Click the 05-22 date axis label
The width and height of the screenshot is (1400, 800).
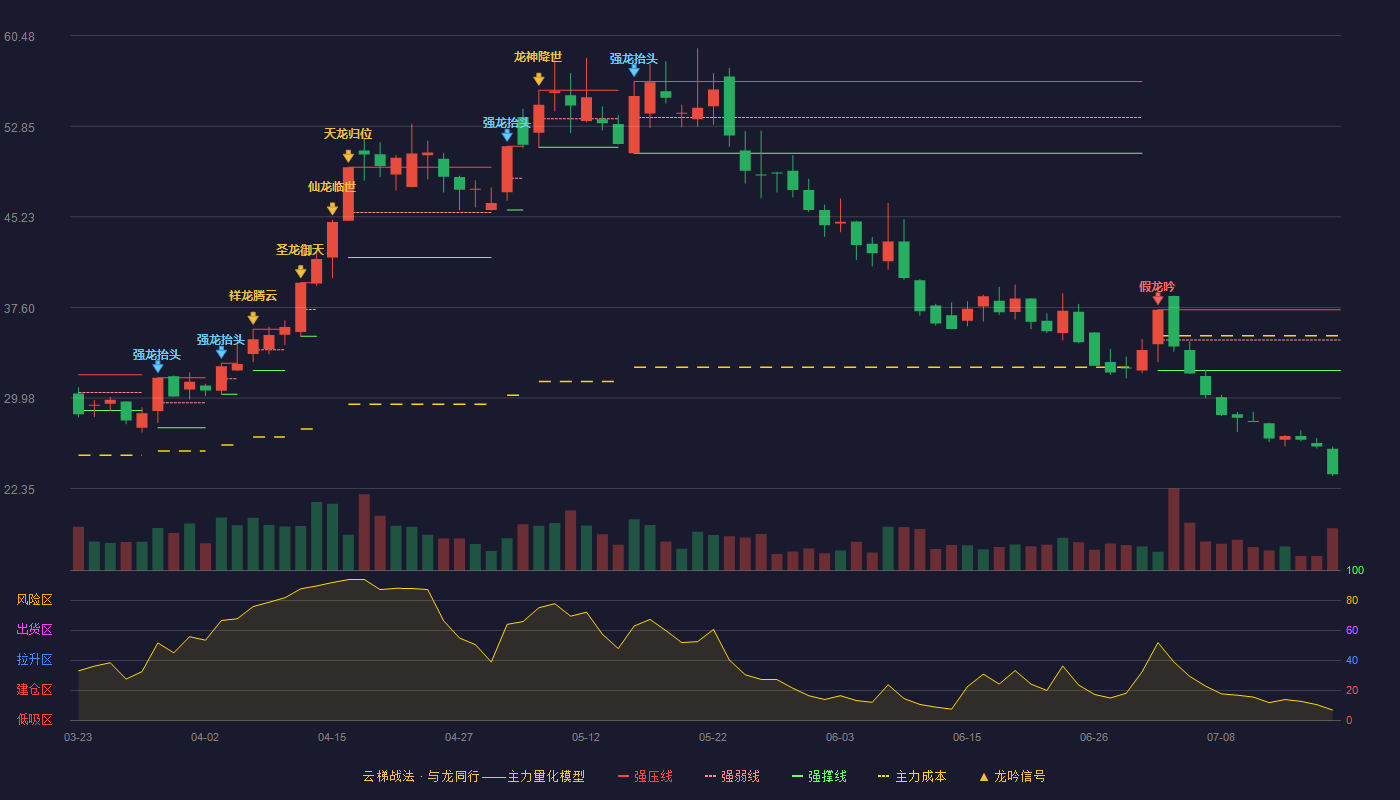coord(713,737)
